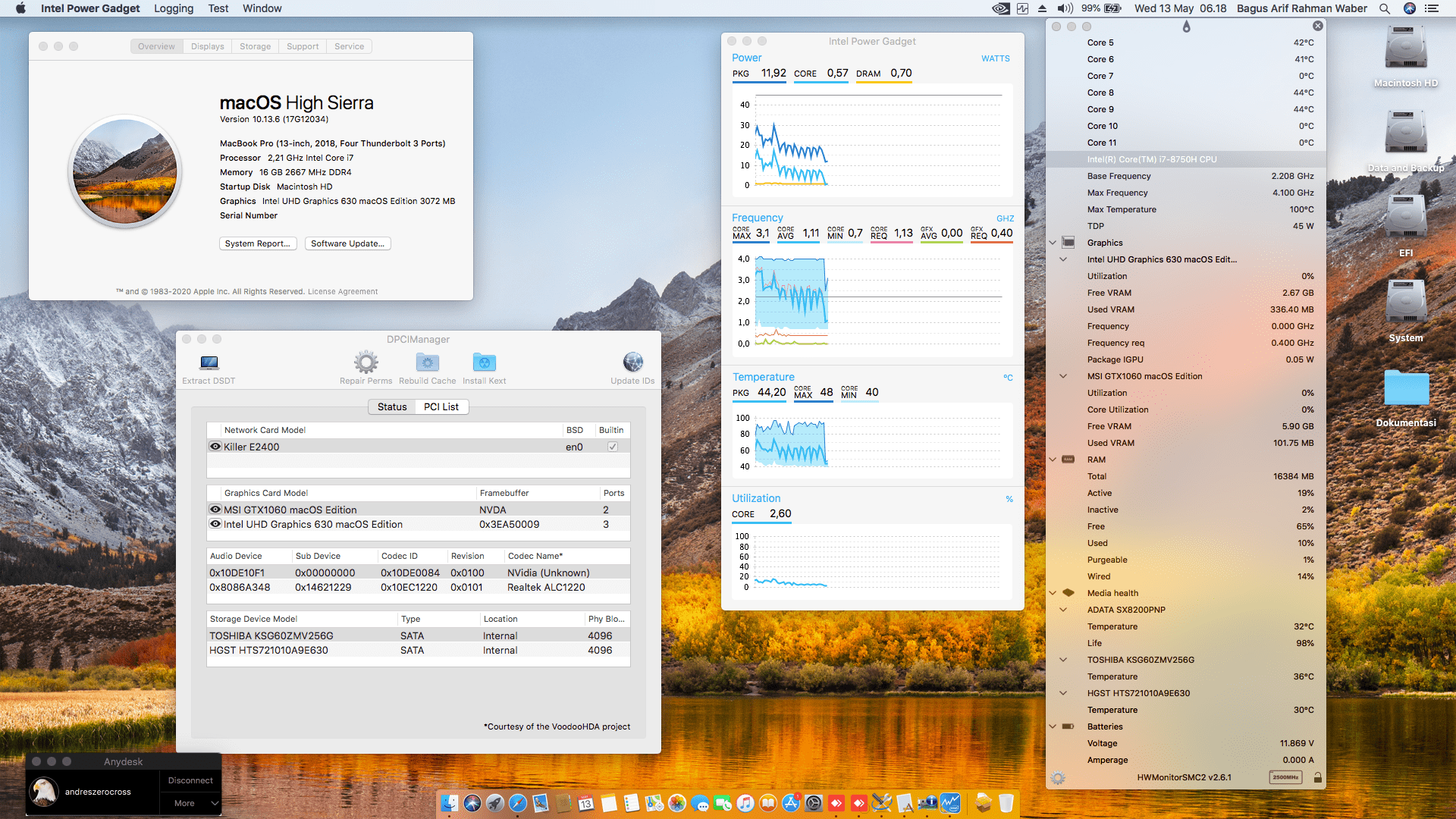Click Extract DSDT icon in DPCIManager
1456x819 pixels.
coord(209,362)
